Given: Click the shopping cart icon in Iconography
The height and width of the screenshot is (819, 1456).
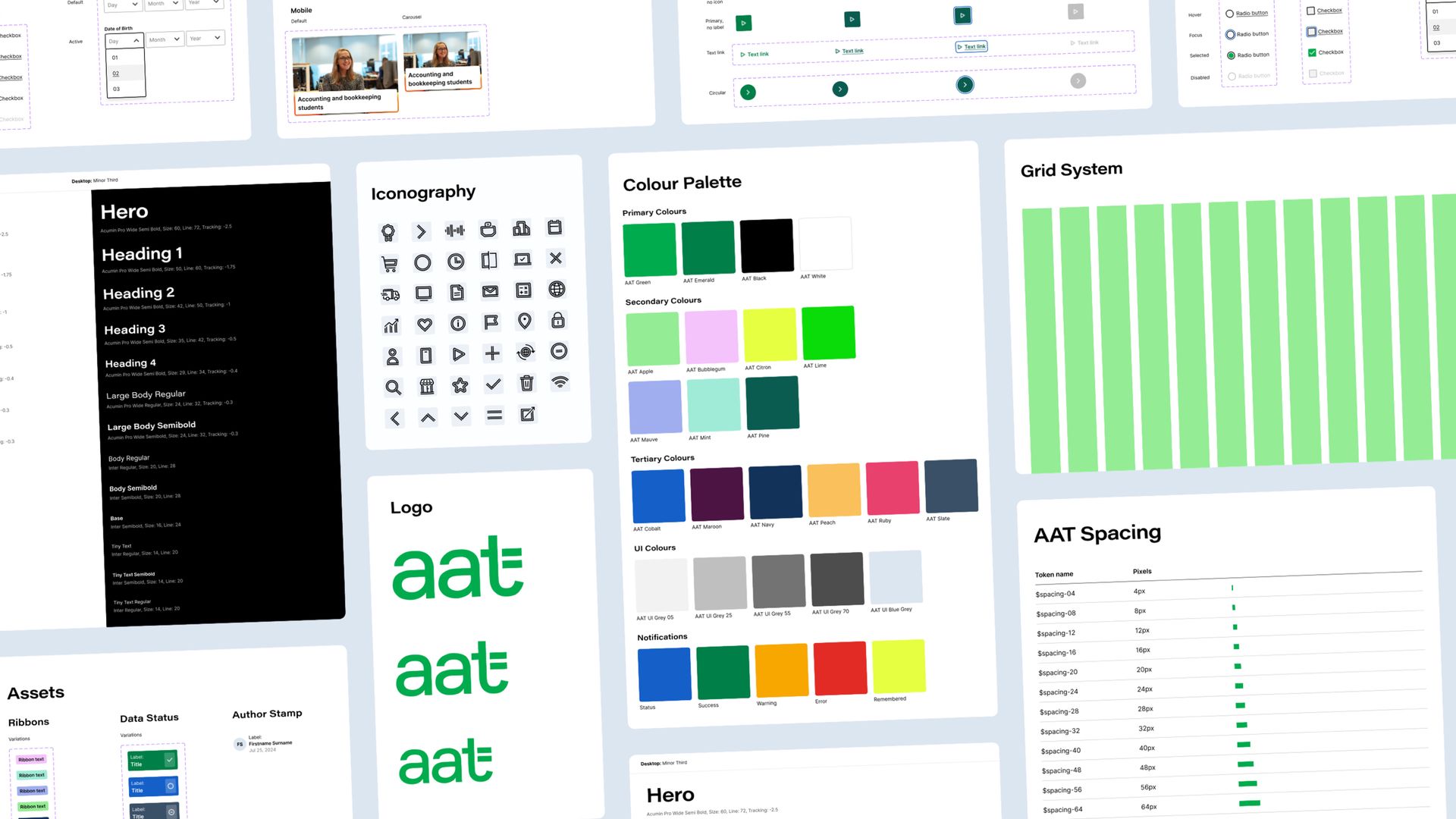Looking at the screenshot, I should [x=389, y=264].
